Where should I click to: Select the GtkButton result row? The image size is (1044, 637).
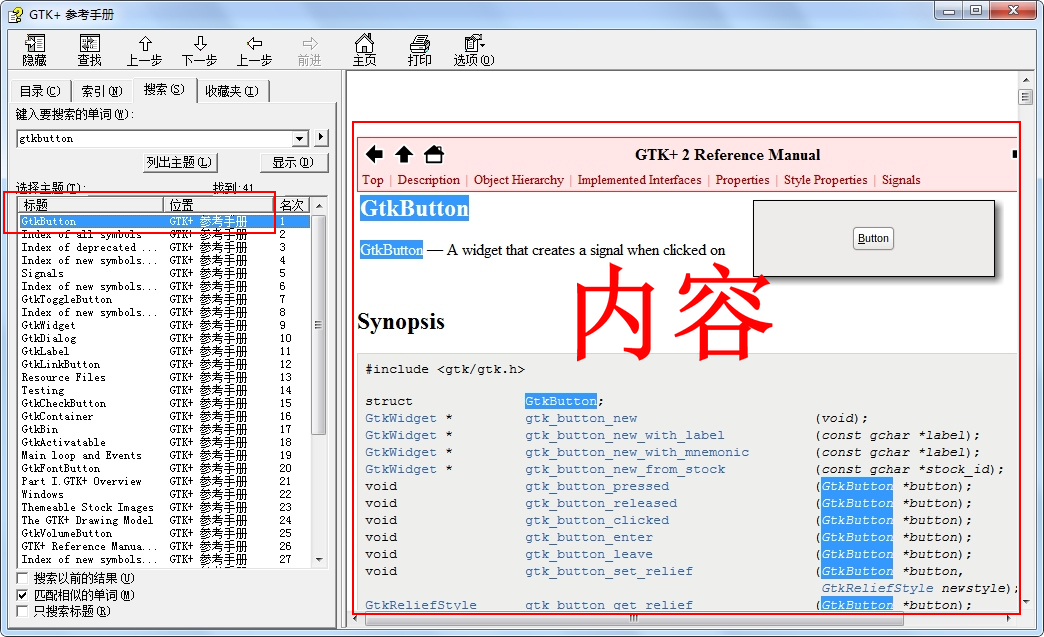(x=164, y=221)
